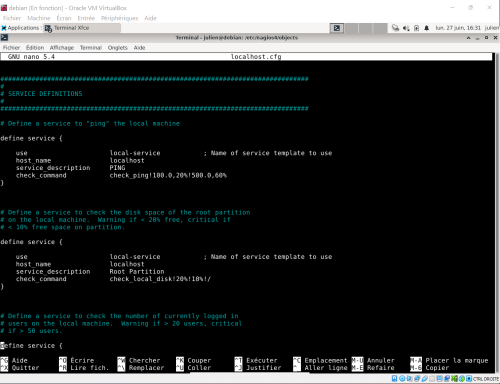
Task: Roll up terminal window with up-arrow button
Action: tap(468, 38)
